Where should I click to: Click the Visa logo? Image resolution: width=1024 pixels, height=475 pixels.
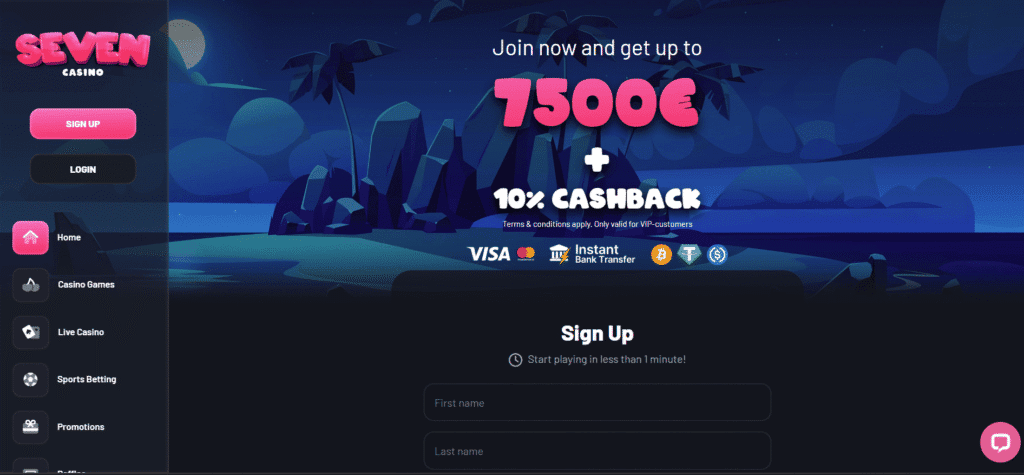click(x=488, y=254)
